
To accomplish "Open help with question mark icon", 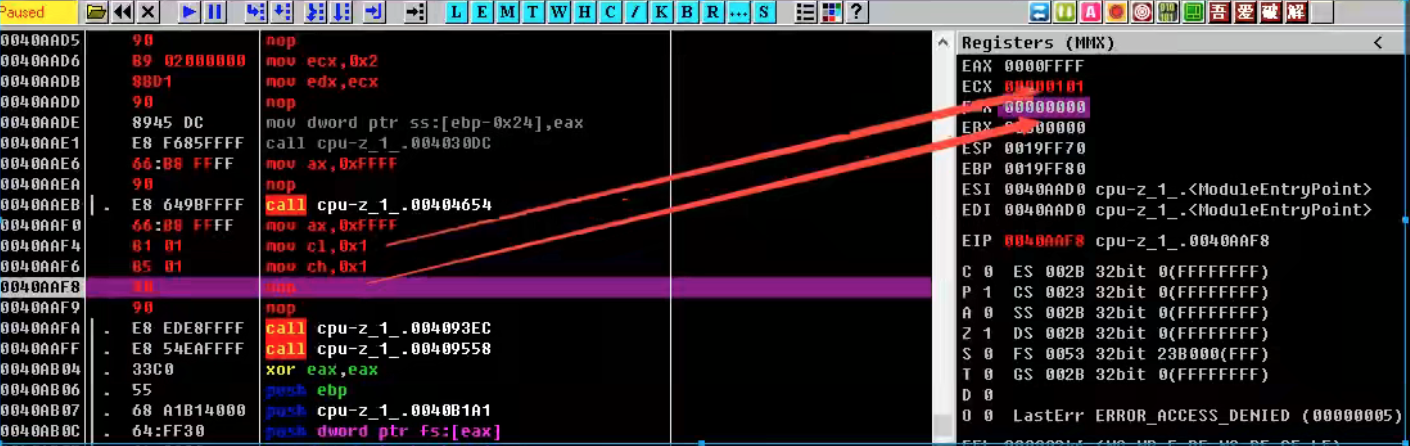I will point(856,13).
